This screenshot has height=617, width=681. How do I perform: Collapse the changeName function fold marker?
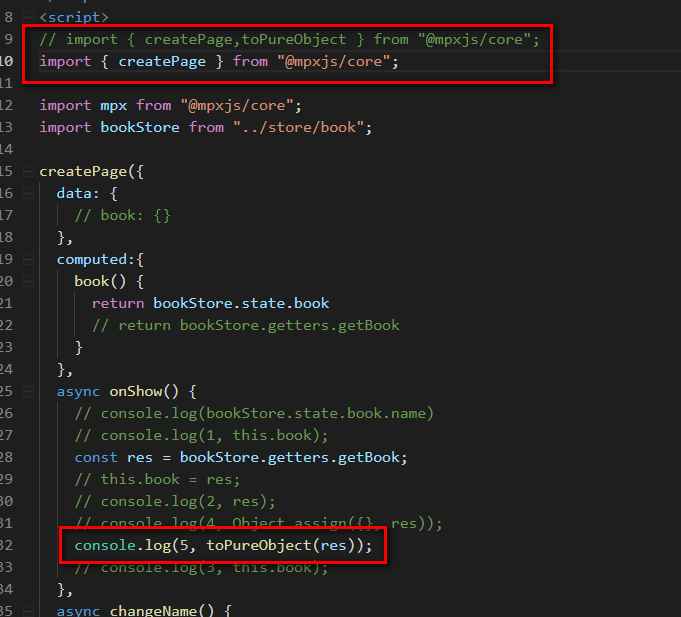28,611
